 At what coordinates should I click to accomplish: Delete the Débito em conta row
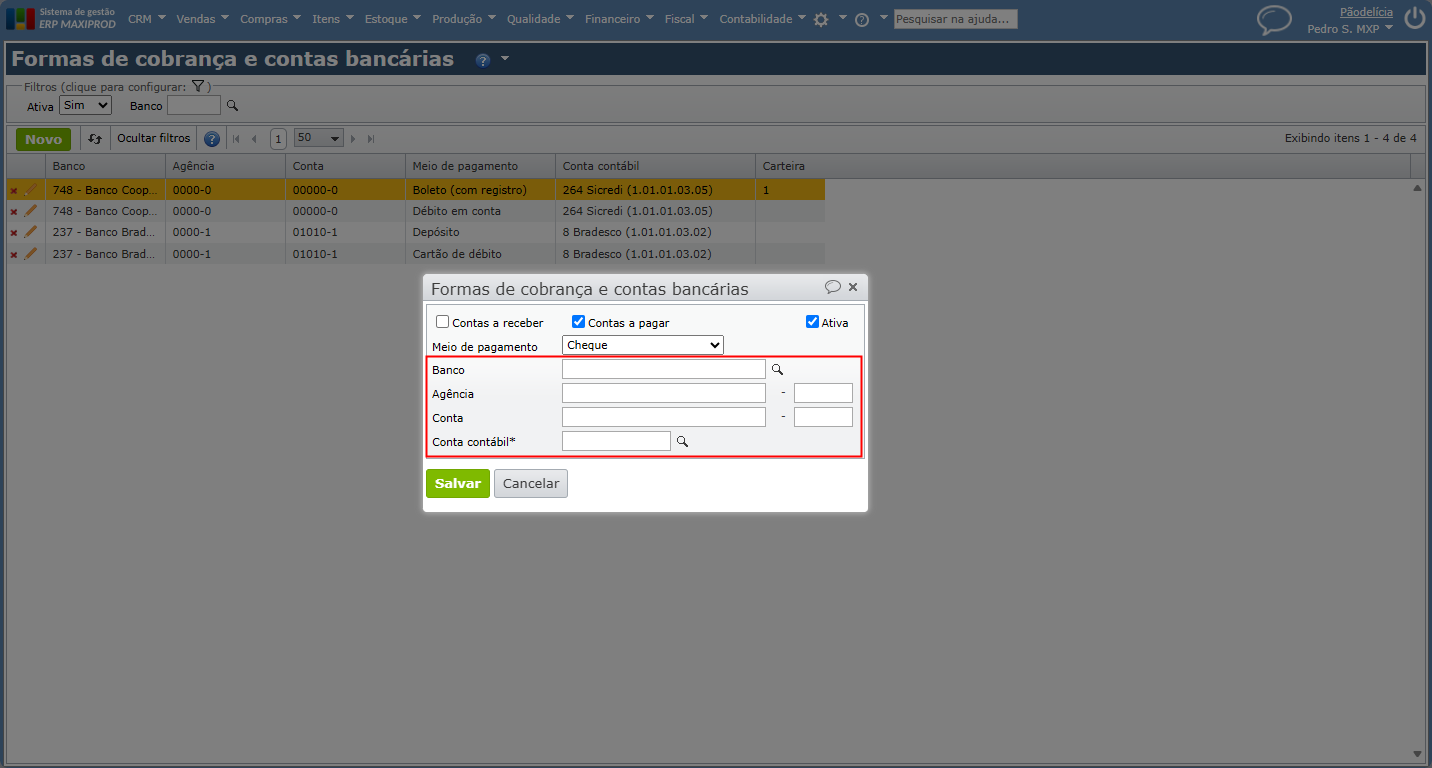14,212
